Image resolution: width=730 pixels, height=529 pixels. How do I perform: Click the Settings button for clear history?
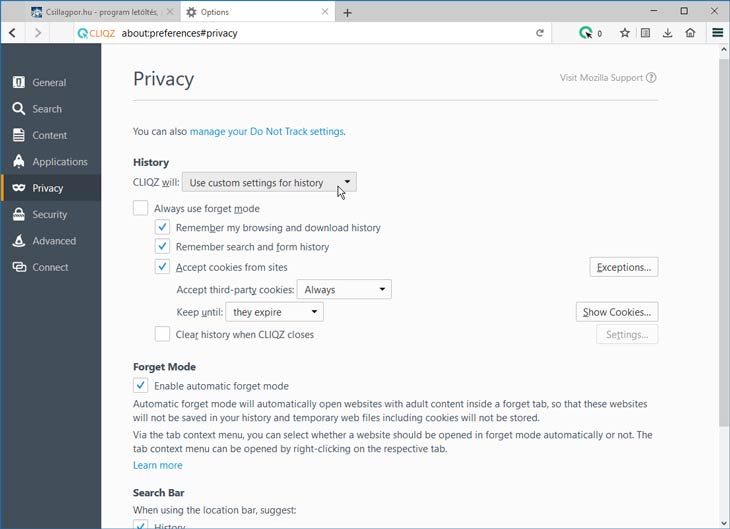627,334
